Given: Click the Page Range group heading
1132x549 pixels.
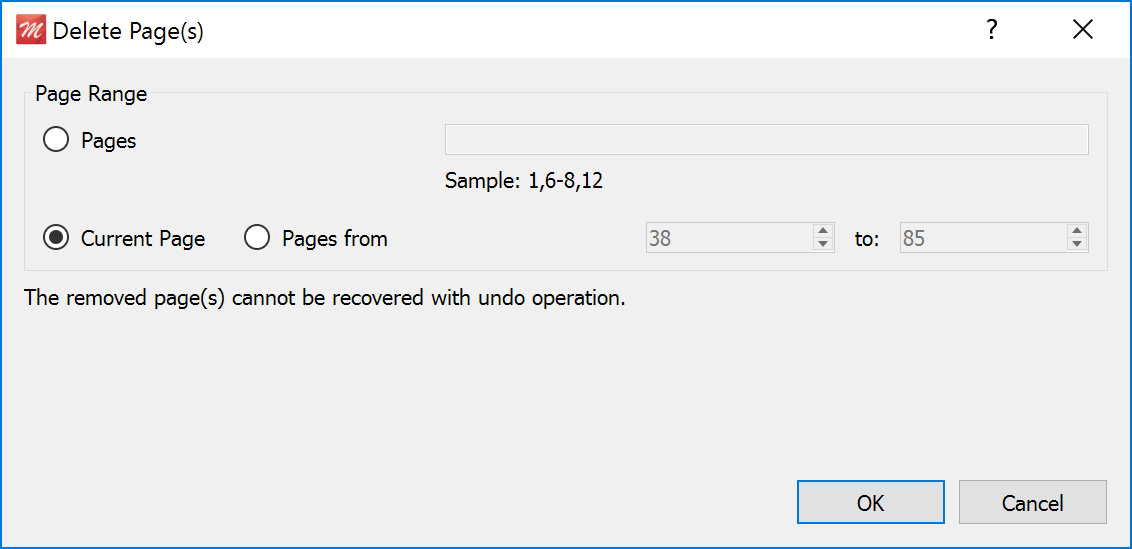Looking at the screenshot, I should click(92, 94).
